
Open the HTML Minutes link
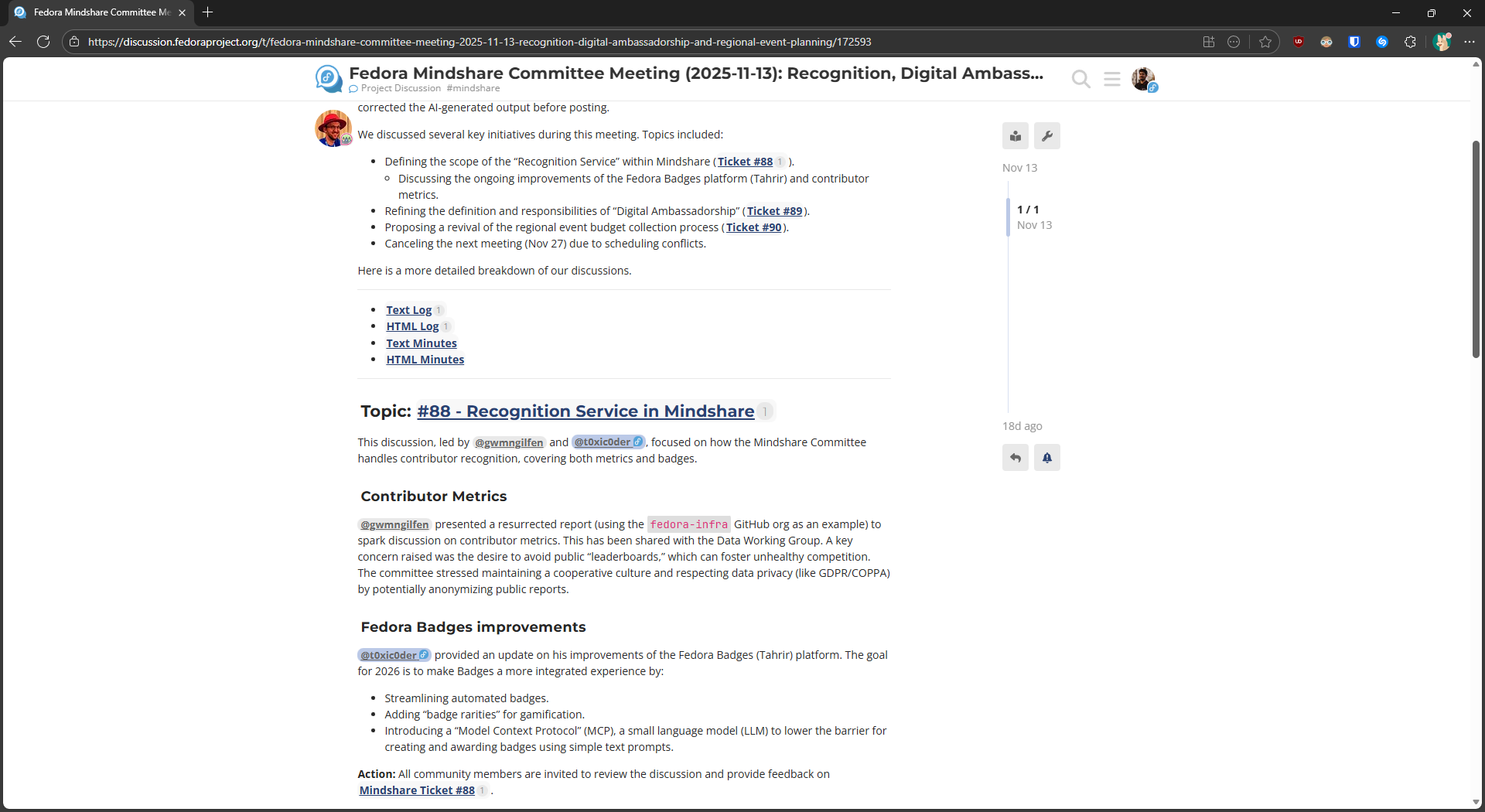click(425, 360)
